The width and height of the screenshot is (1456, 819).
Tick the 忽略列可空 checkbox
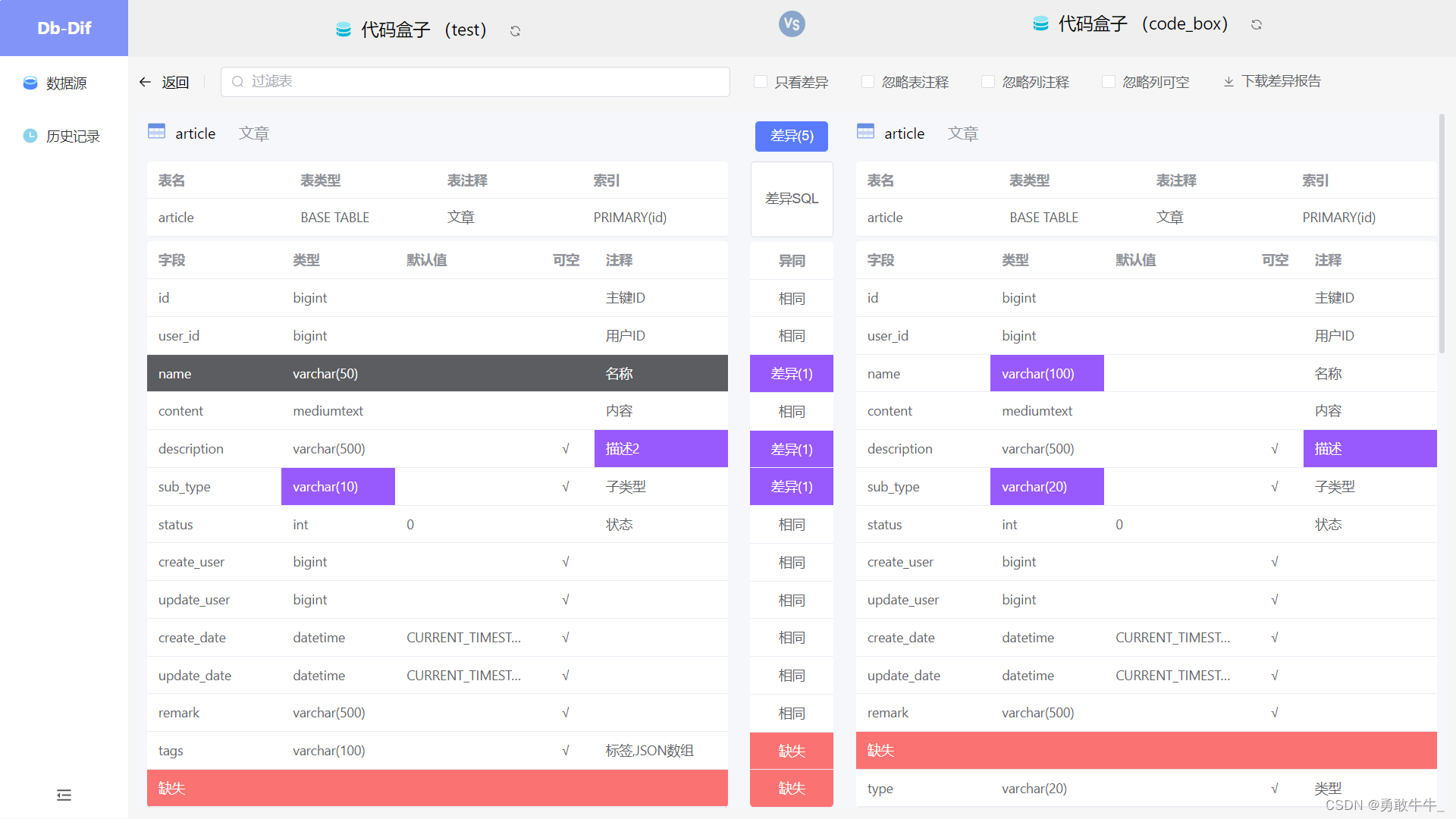point(1109,82)
